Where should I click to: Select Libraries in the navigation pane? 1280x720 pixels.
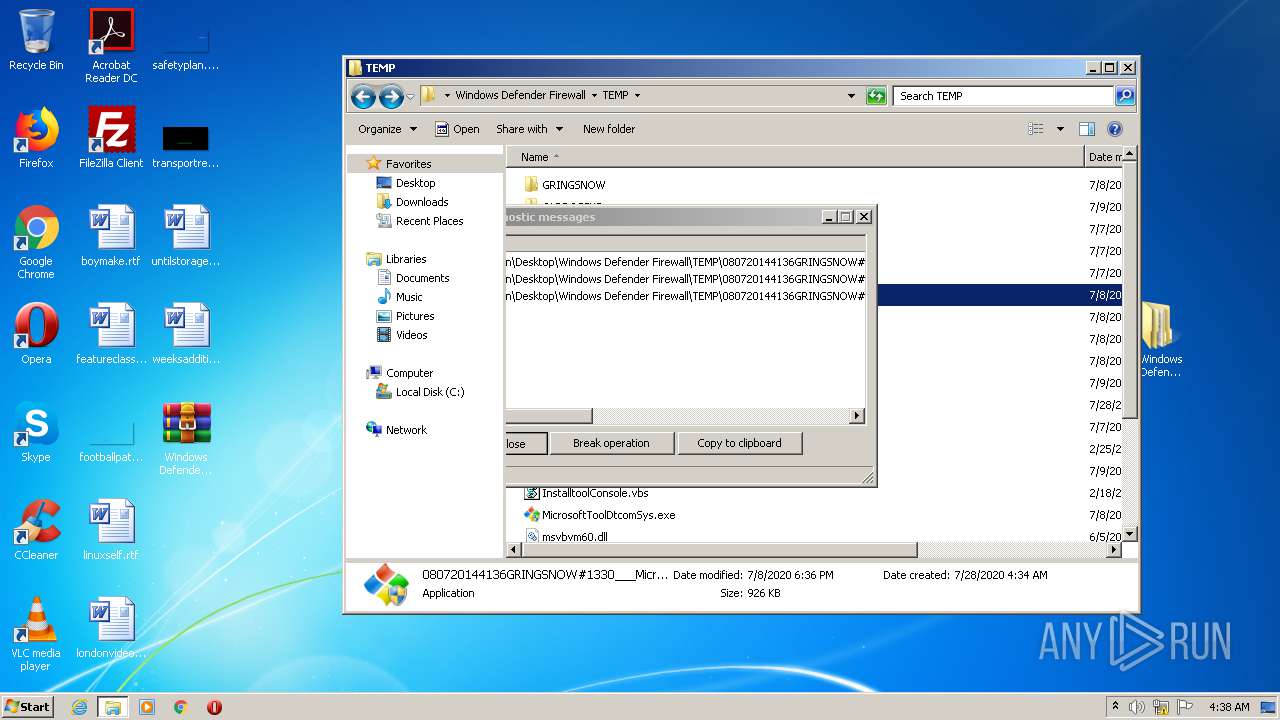pyautogui.click(x=406, y=259)
